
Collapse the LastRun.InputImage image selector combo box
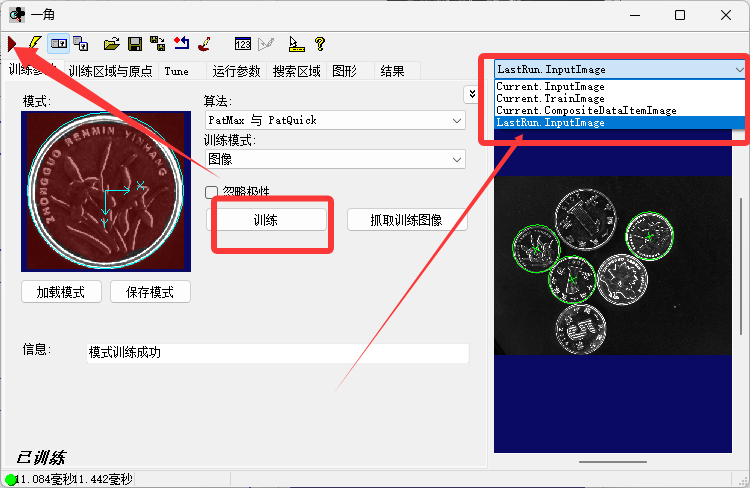pyautogui.click(x=620, y=69)
